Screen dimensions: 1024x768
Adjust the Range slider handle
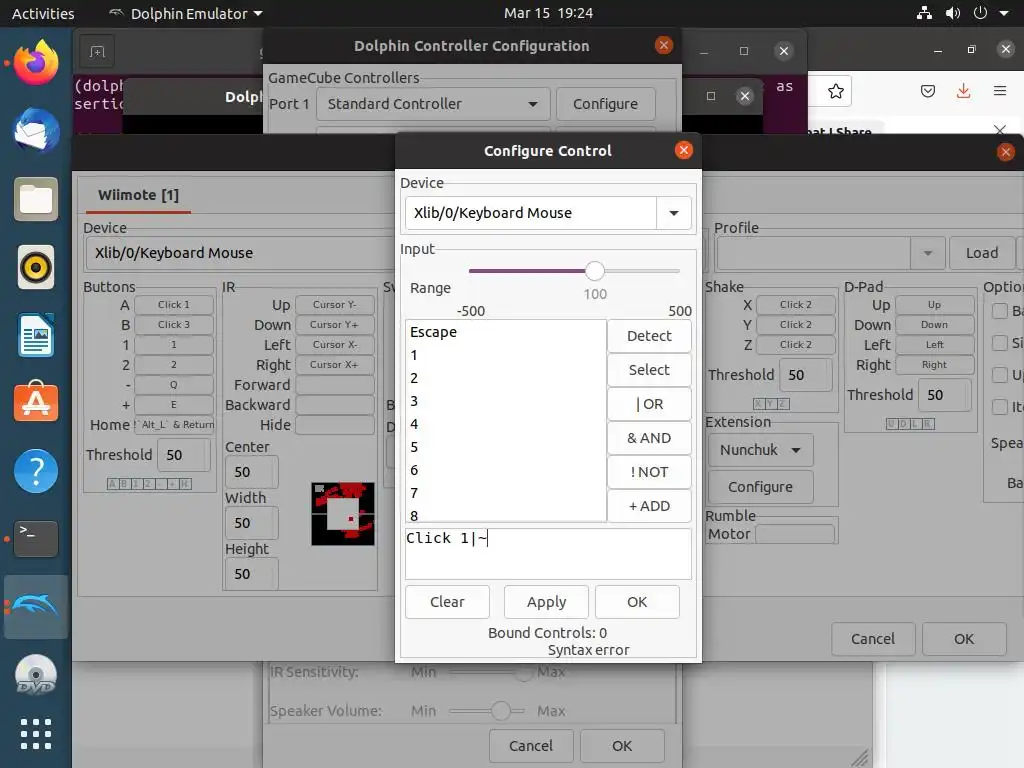pos(594,270)
